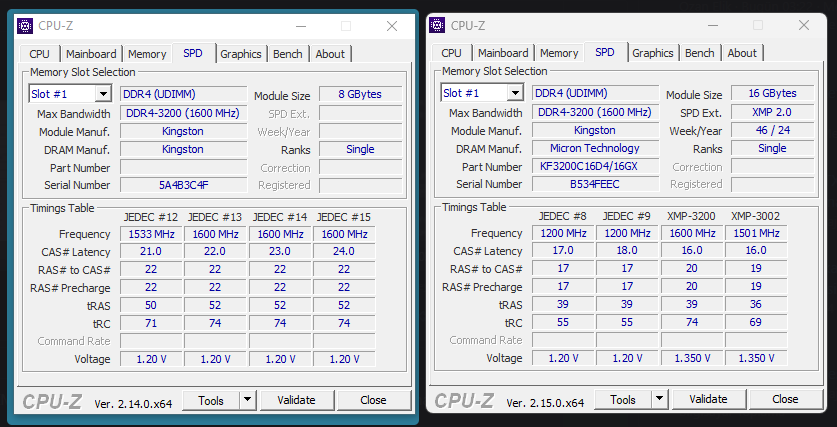Click Kingston DRAM Manuf. value in left window

[184, 149]
